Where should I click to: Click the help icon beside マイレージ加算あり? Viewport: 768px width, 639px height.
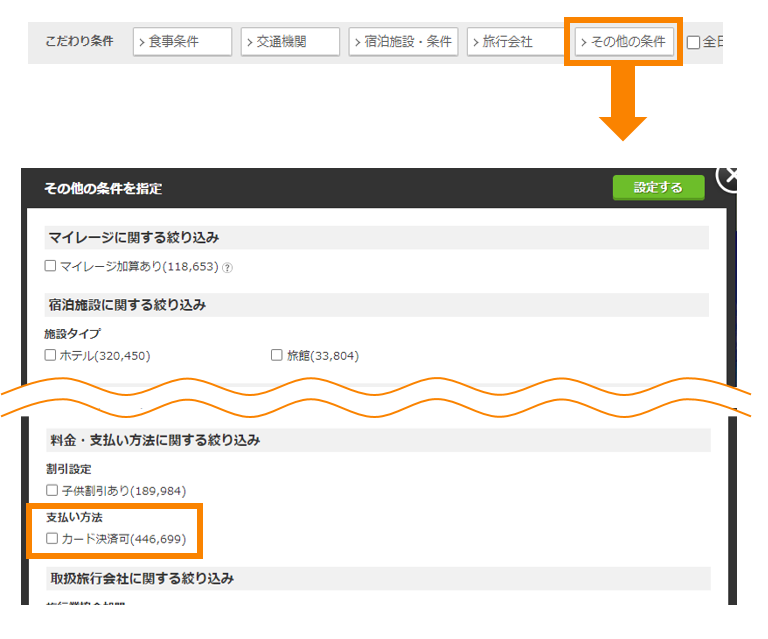tap(227, 268)
